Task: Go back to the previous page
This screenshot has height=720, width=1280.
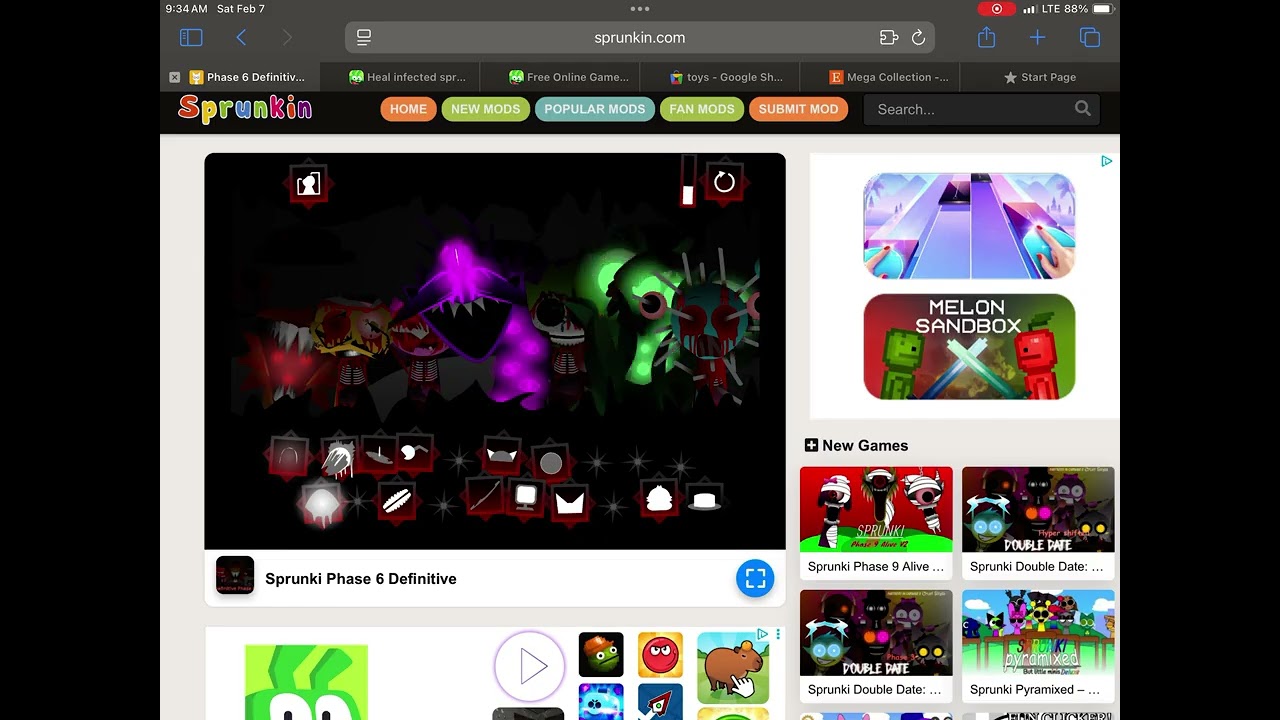Action: [241, 37]
